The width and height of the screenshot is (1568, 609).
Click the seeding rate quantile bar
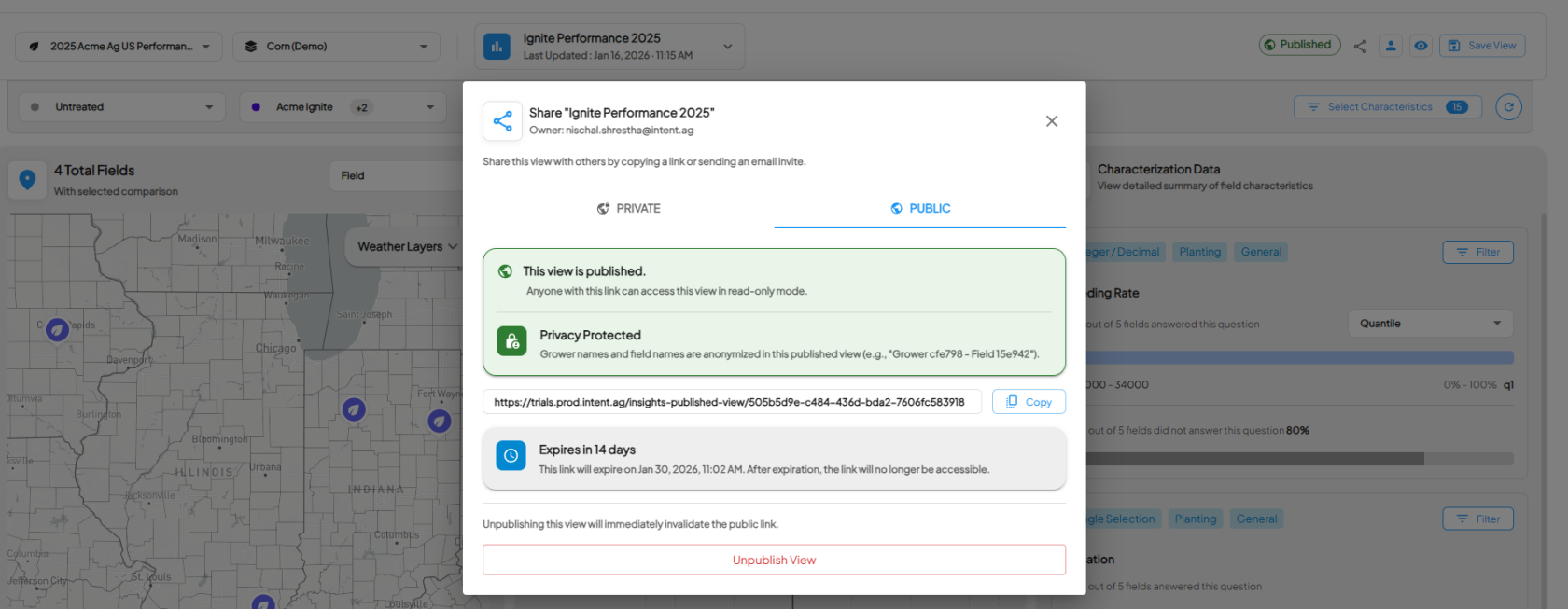pyautogui.click(x=1297, y=357)
